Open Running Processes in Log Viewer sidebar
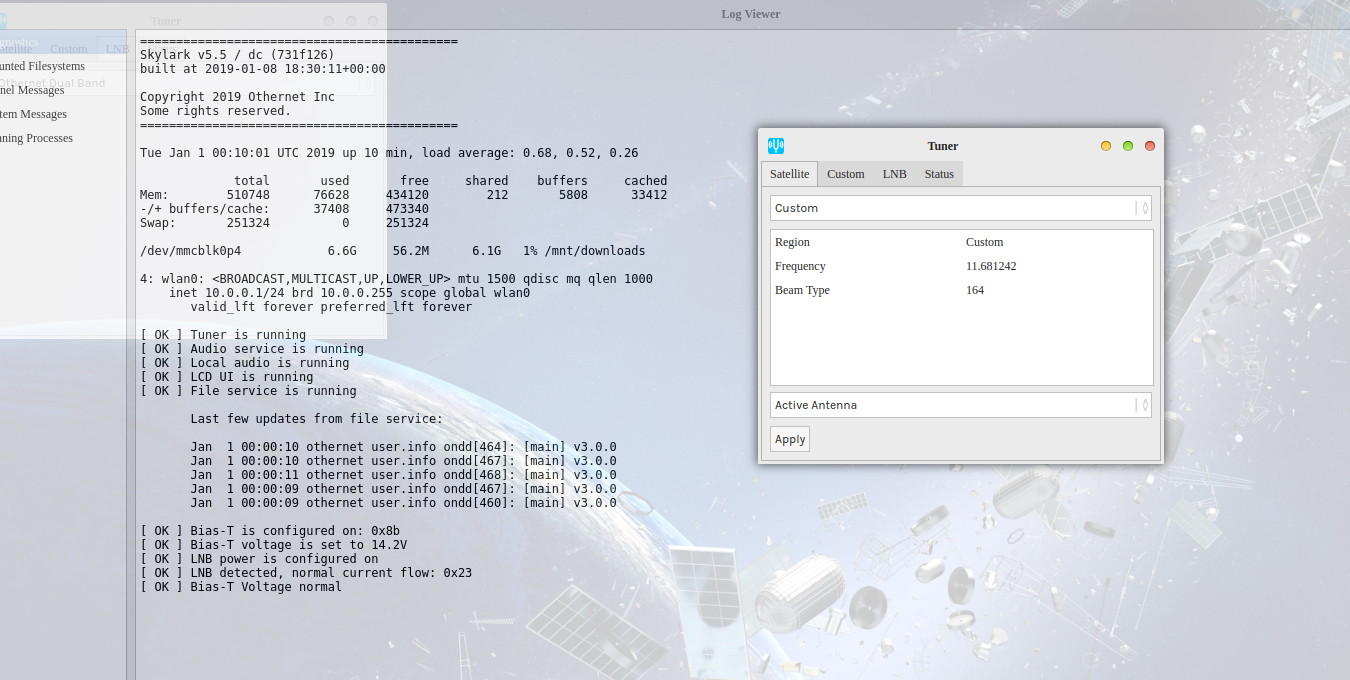The image size is (1350, 680). (x=36, y=138)
